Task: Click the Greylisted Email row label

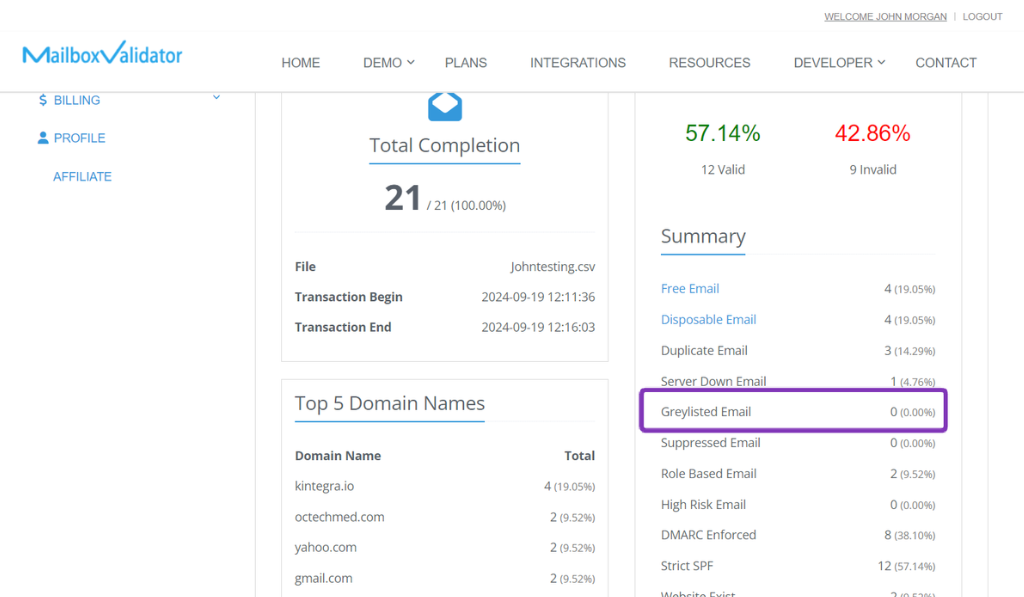Action: (705, 411)
